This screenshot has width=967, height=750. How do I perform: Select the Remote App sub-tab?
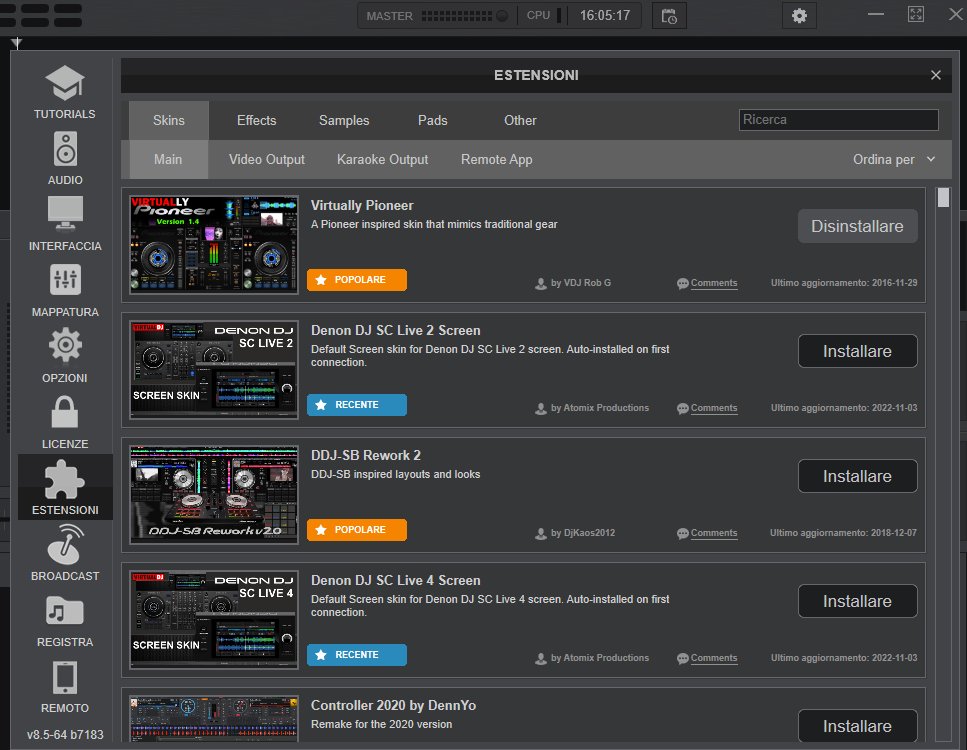point(497,159)
